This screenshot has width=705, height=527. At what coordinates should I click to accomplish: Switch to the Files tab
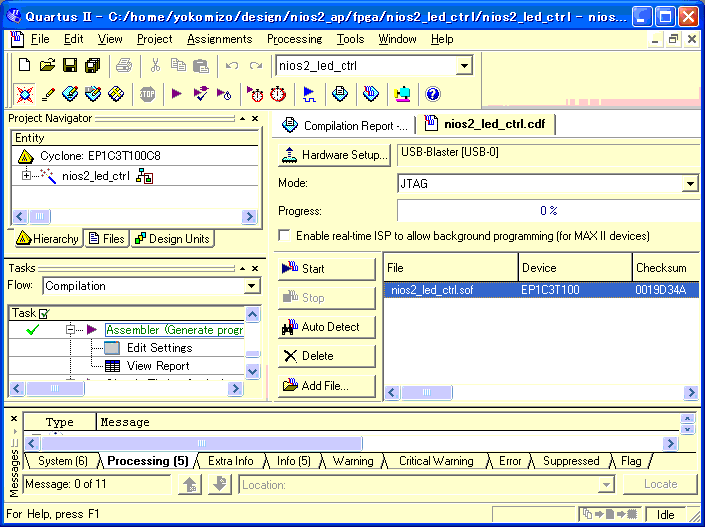click(107, 239)
